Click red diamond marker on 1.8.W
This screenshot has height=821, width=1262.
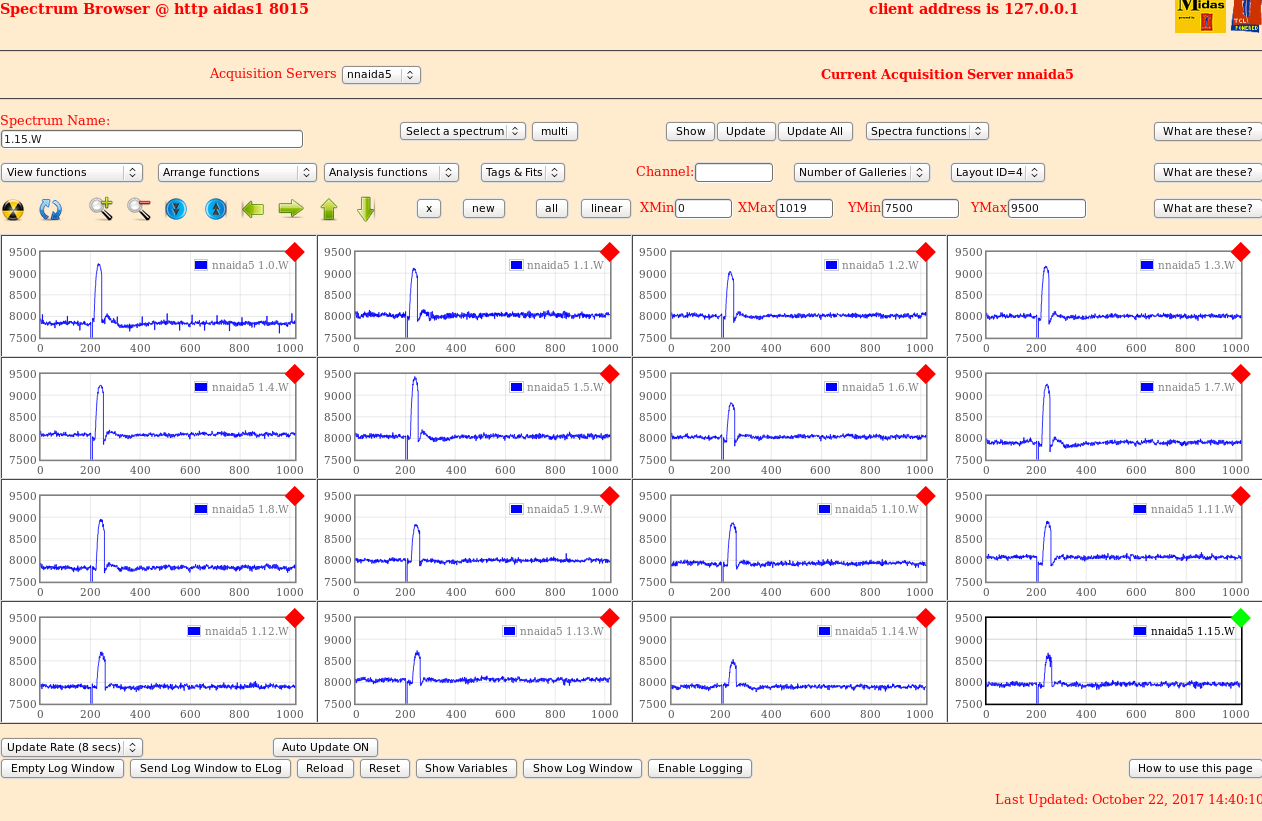click(x=294, y=496)
